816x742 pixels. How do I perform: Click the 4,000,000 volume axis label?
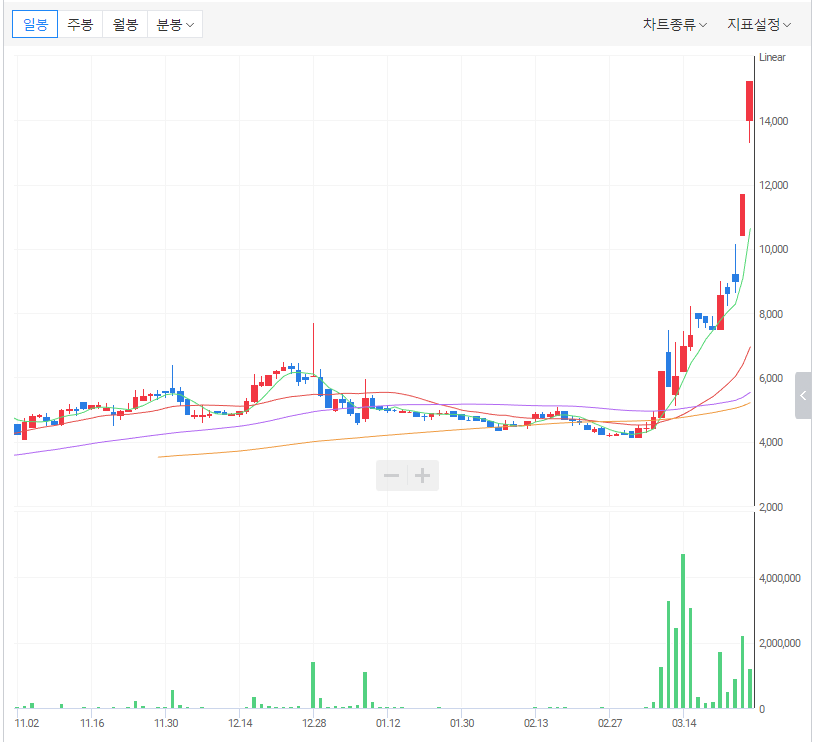point(780,578)
